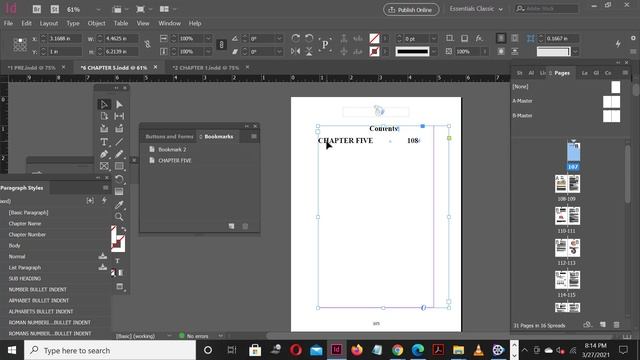Switch to the 1 PRE.indd document tab
Screen dimensions: 640x360
31,68
